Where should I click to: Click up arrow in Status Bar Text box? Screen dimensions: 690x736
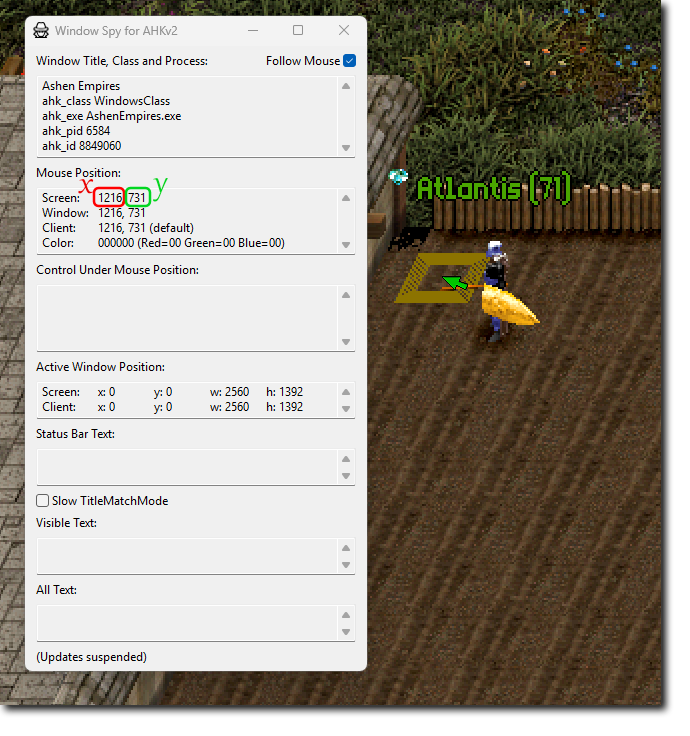tap(346, 459)
